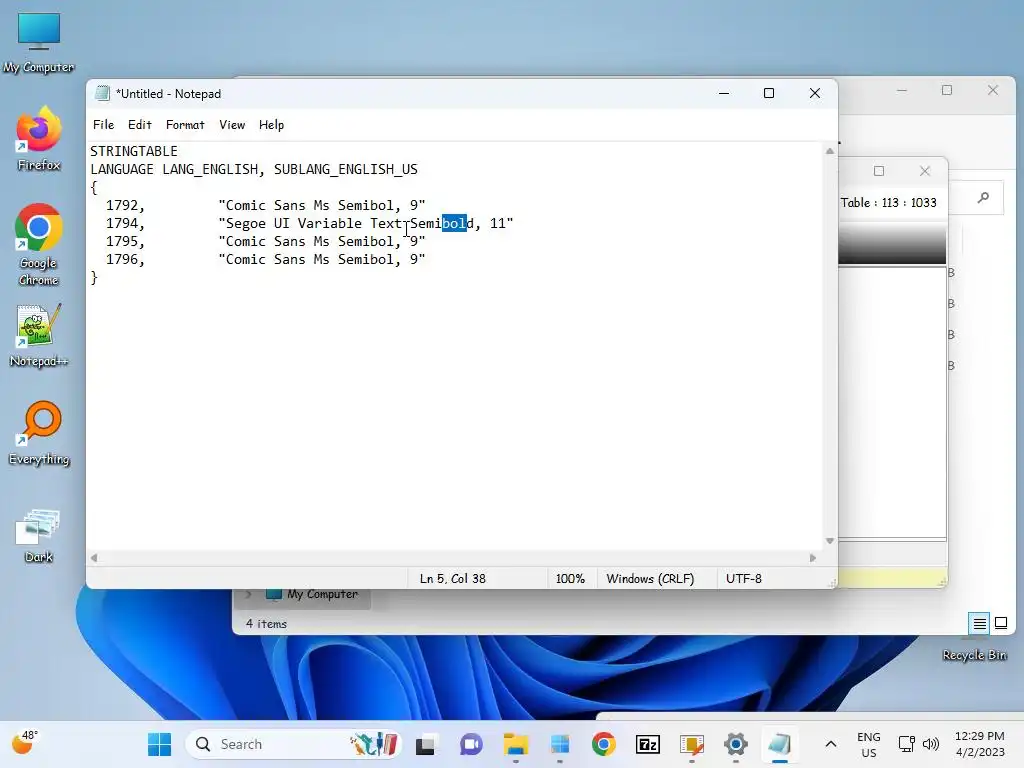Click the 100% zoom status entry

pyautogui.click(x=570, y=579)
